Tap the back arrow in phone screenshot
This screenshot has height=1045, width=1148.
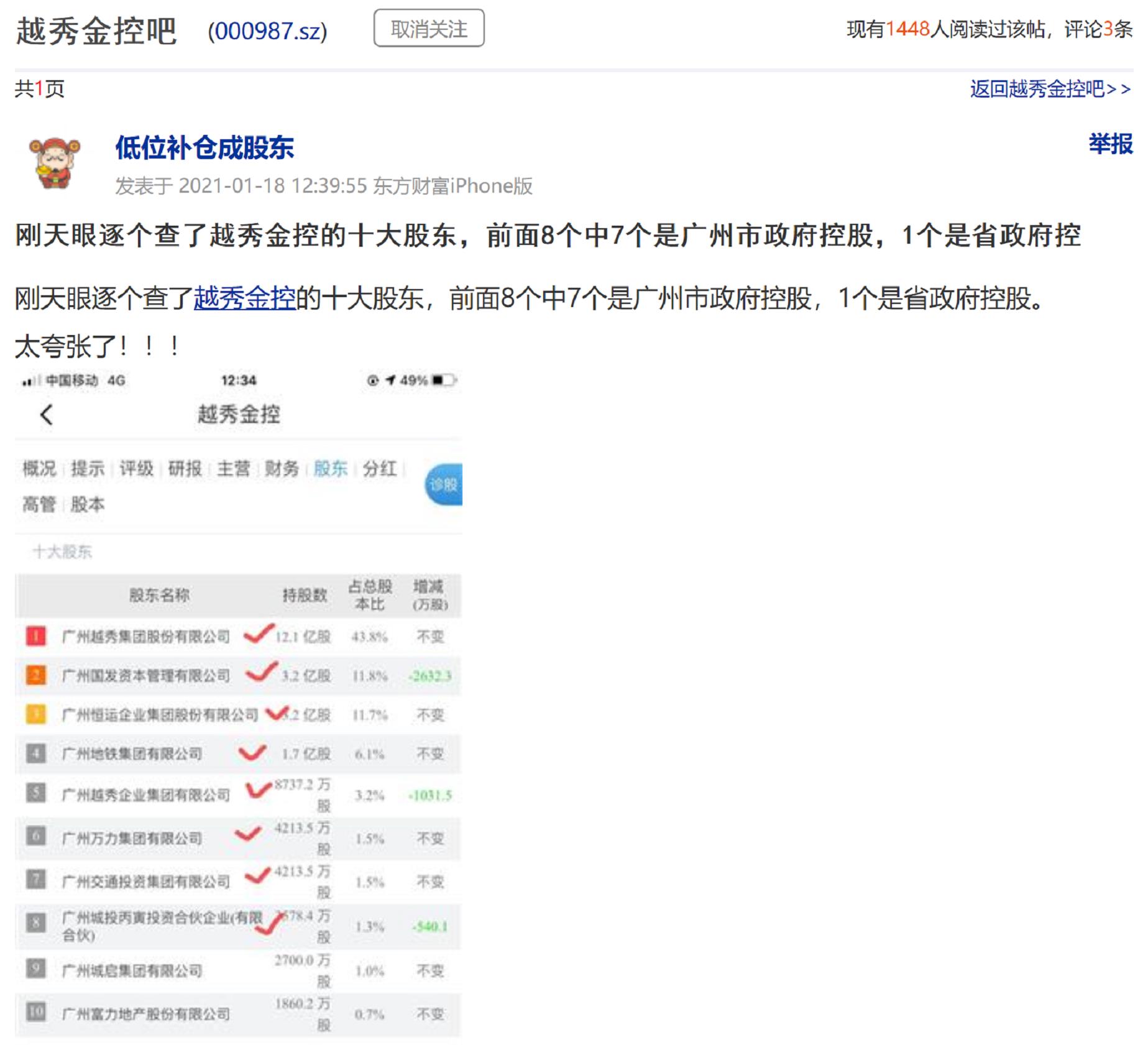[x=47, y=414]
